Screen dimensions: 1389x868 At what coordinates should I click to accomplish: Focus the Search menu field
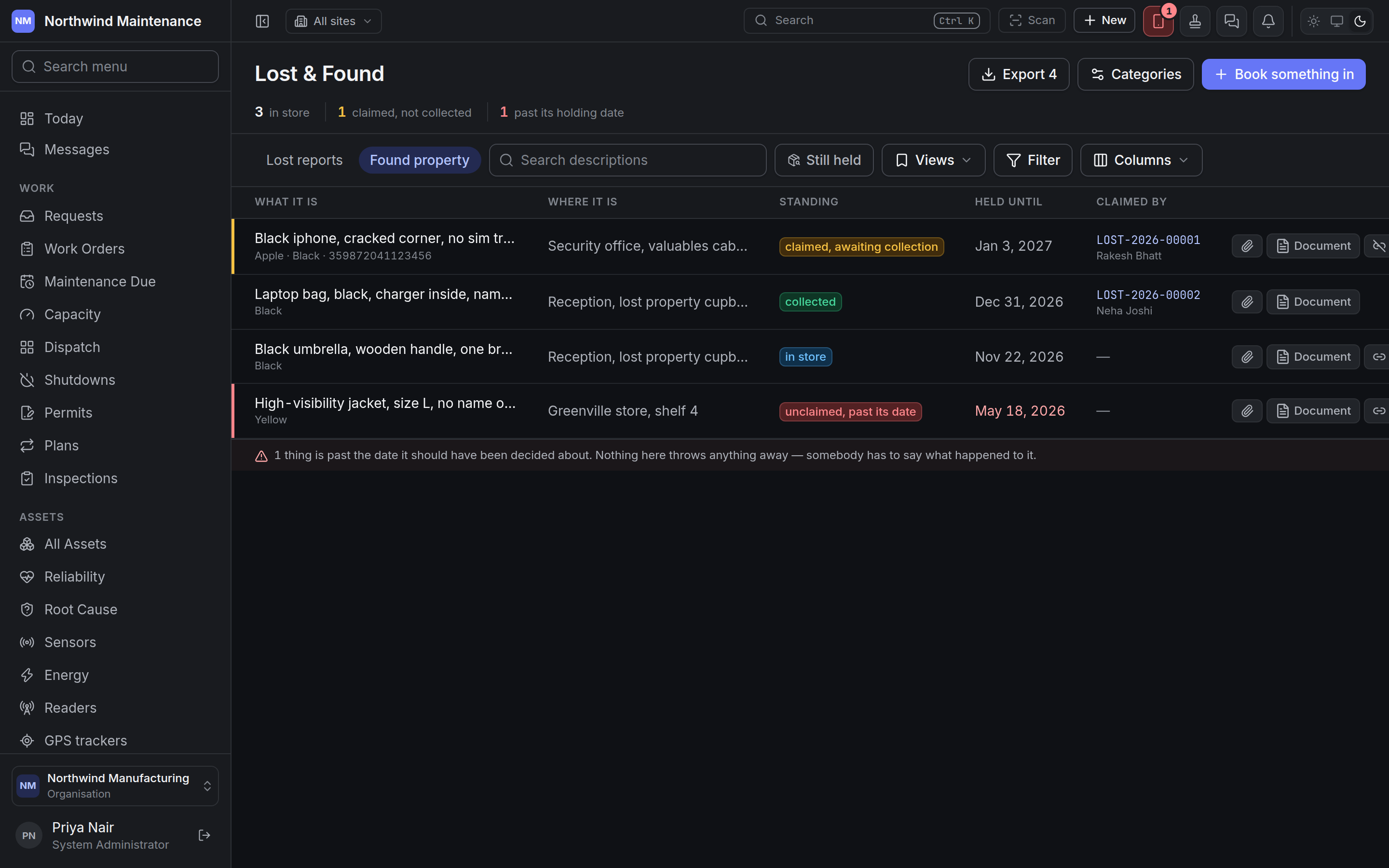[115, 67]
